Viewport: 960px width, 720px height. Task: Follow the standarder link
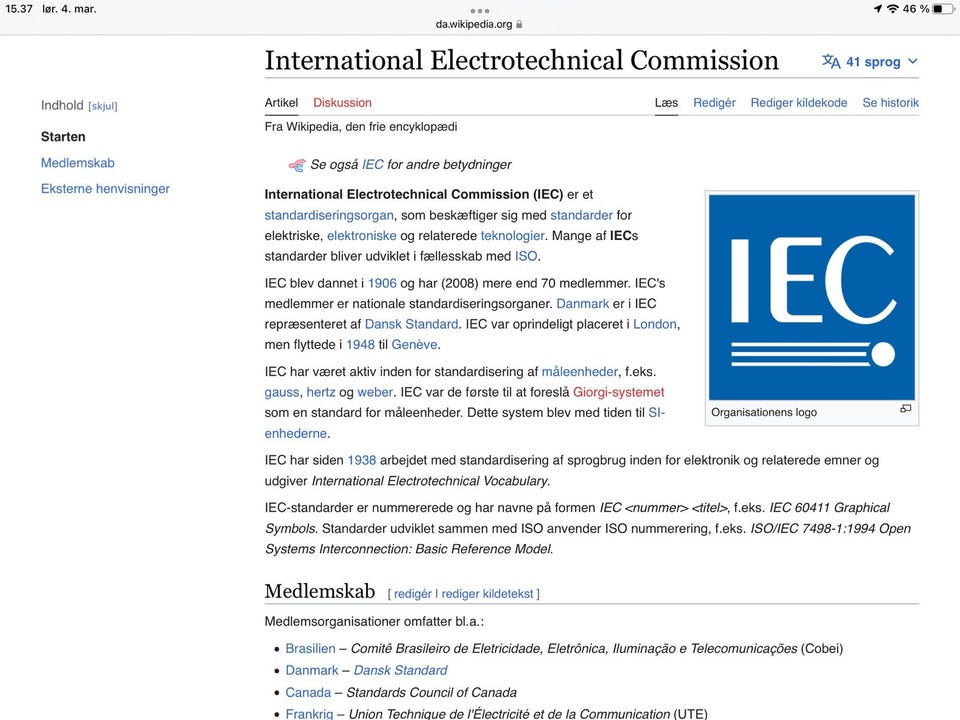point(581,216)
